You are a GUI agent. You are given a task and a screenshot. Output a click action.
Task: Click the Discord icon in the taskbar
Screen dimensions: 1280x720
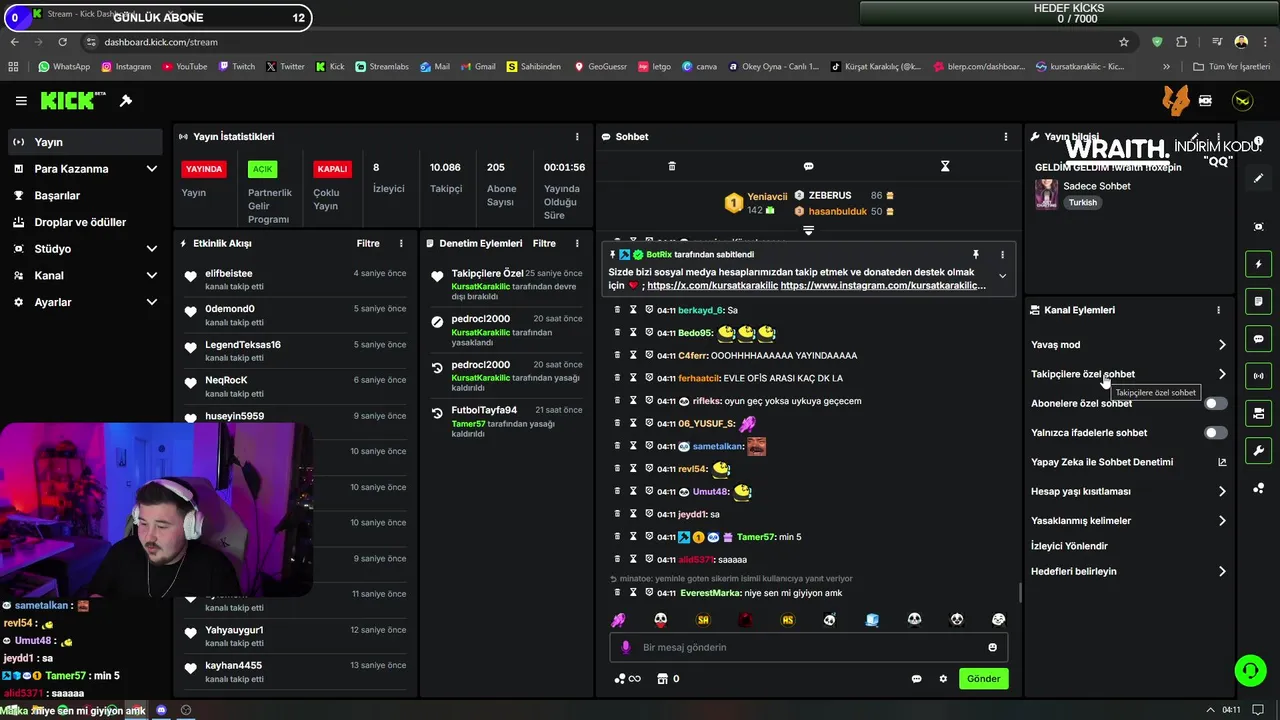[161, 710]
